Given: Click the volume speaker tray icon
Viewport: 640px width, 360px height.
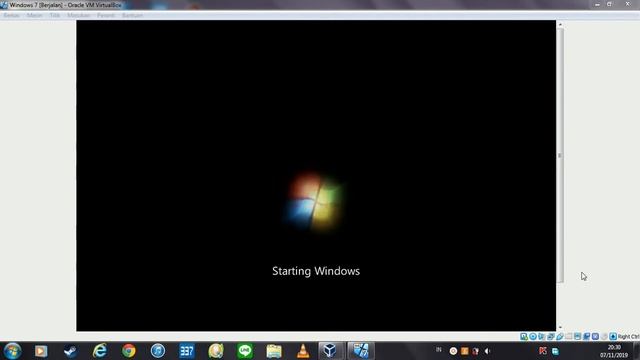Looking at the screenshot, I should pyautogui.click(x=487, y=351).
